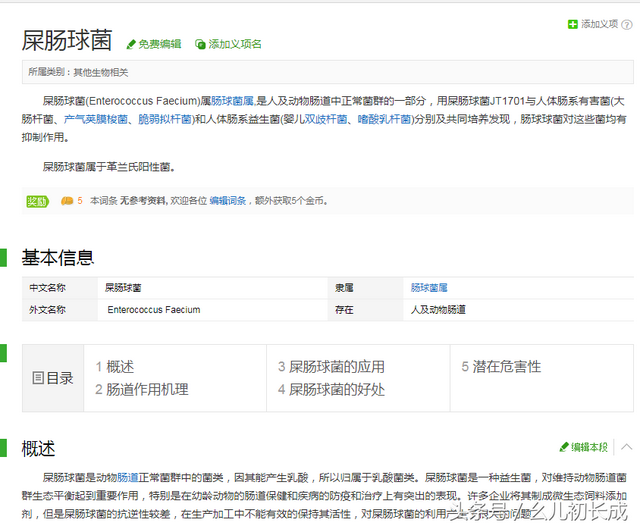
Task: Click the help question mark after 添加义项
Action: click(x=625, y=24)
